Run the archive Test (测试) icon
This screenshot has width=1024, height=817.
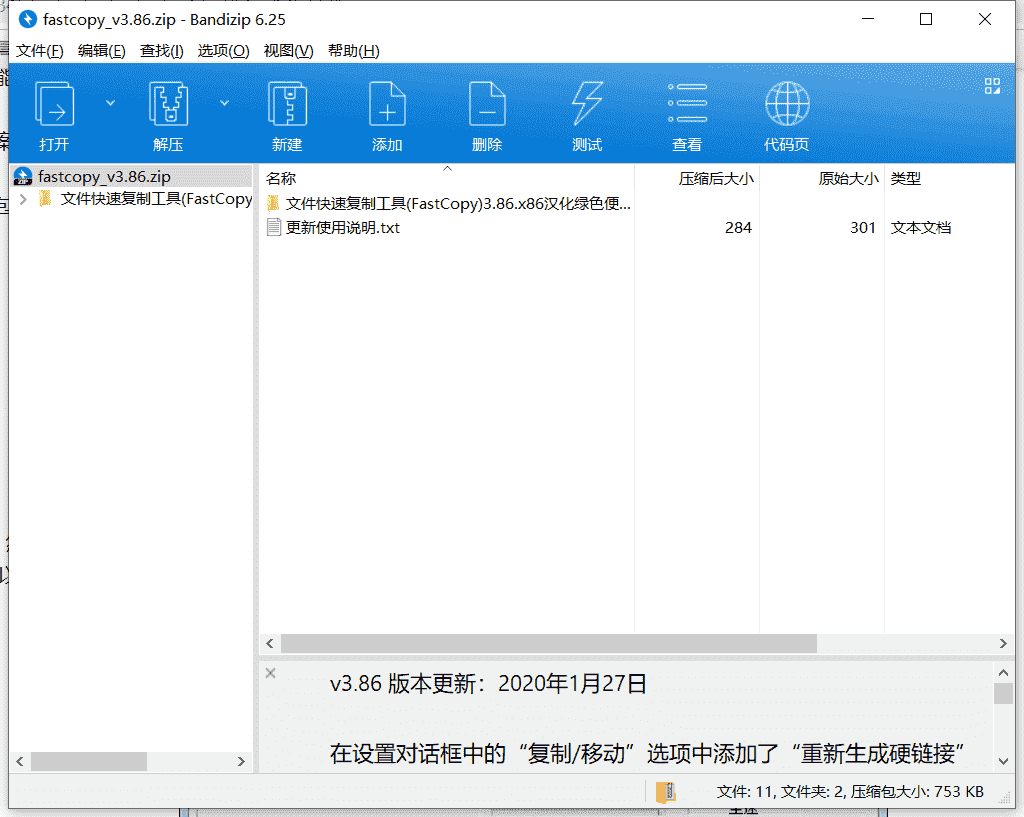[587, 104]
